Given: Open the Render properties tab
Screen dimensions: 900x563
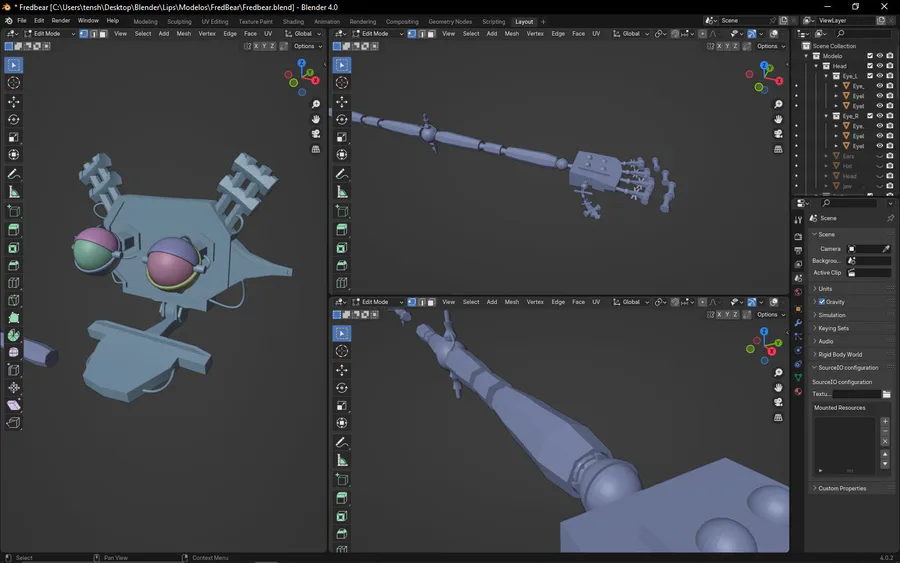Looking at the screenshot, I should (798, 236).
